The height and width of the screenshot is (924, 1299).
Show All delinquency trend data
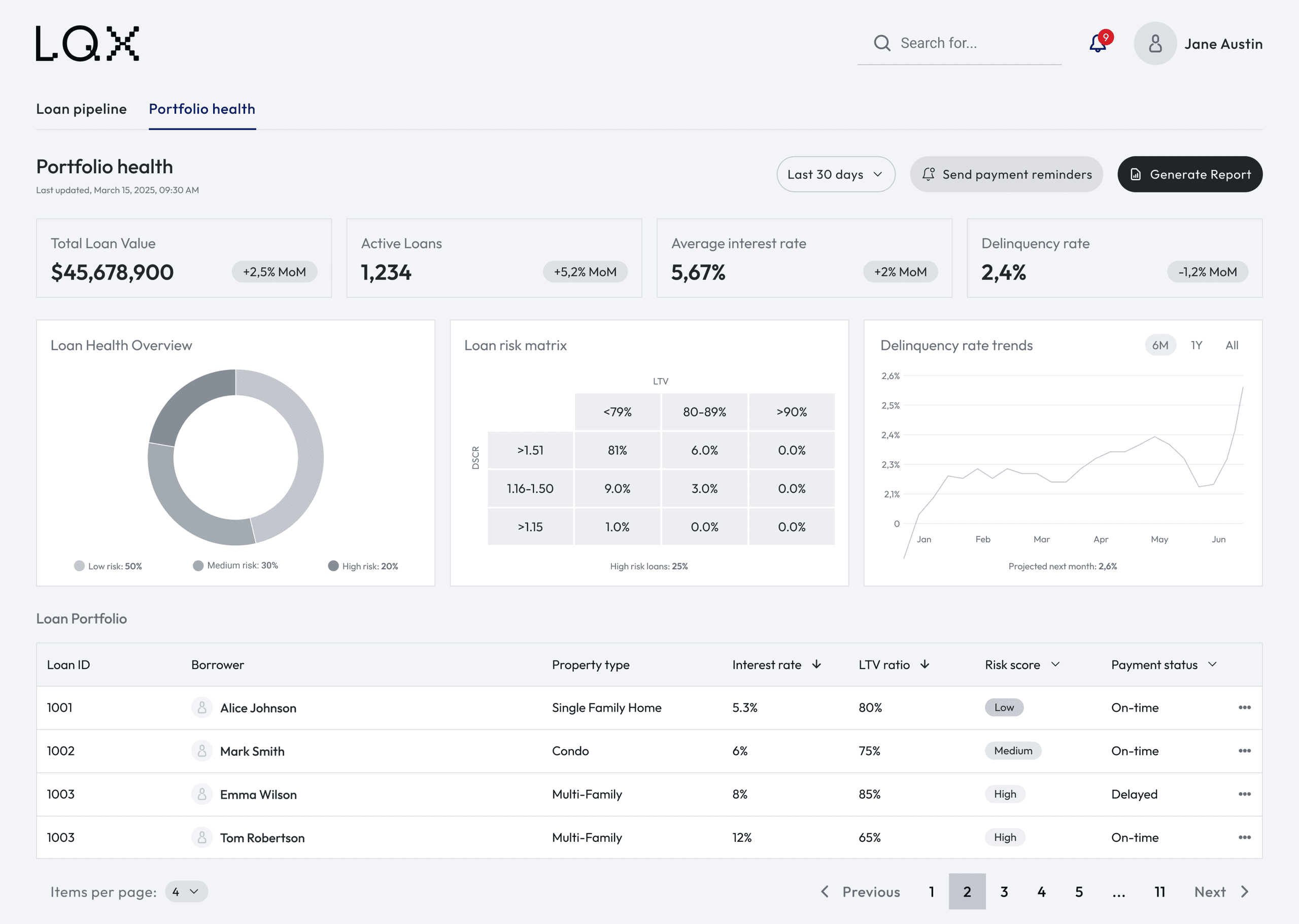click(x=1232, y=345)
